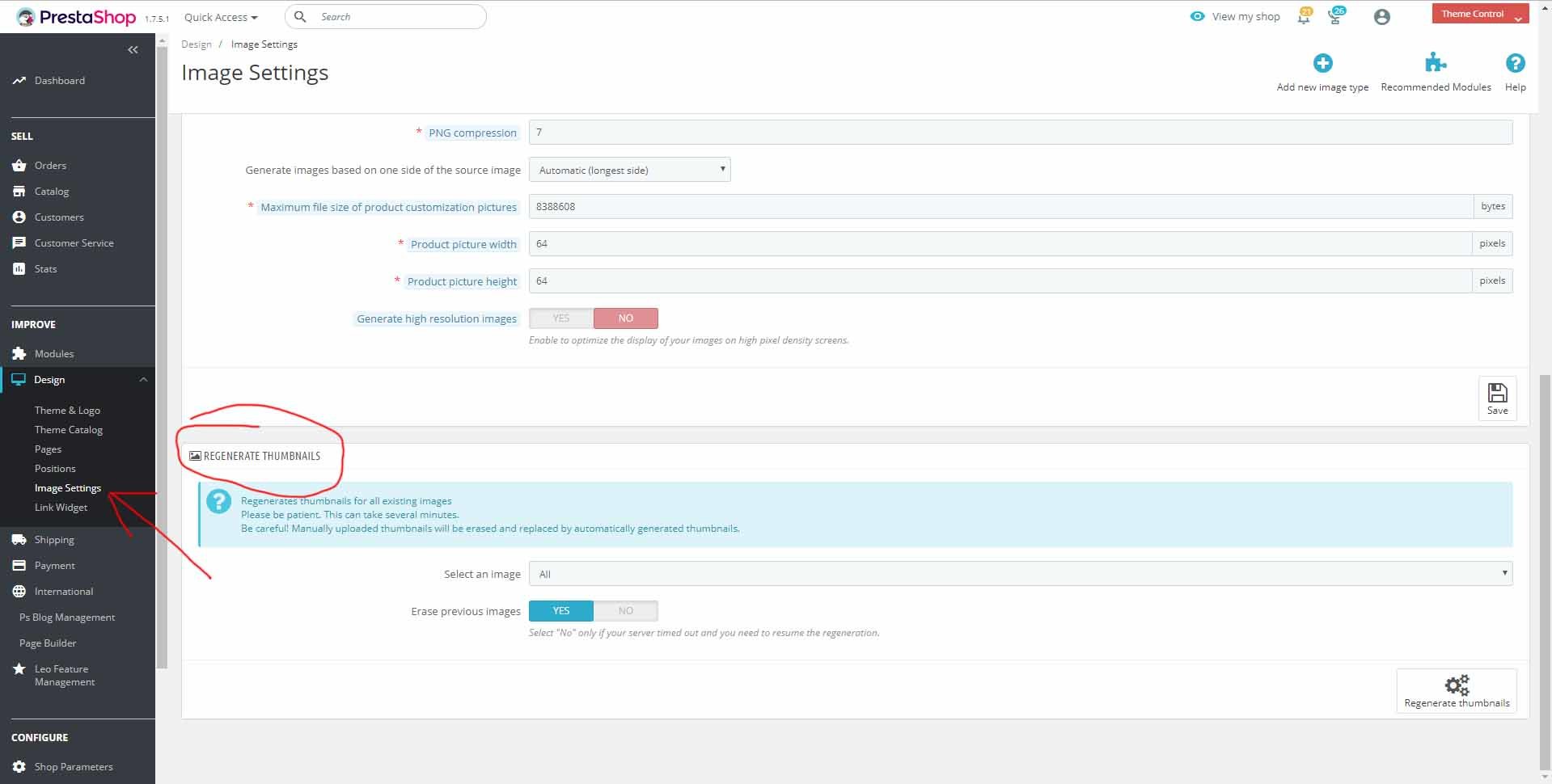Screen dimensions: 1552x784
Task: Click the Shipping truck icon
Action: [x=19, y=540]
